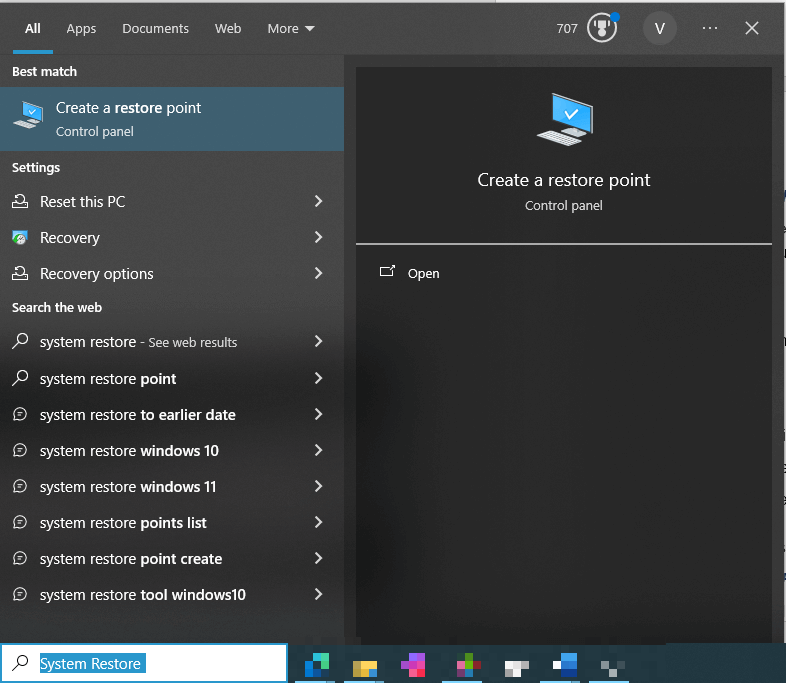Click the Open action's window icon

click(x=387, y=271)
